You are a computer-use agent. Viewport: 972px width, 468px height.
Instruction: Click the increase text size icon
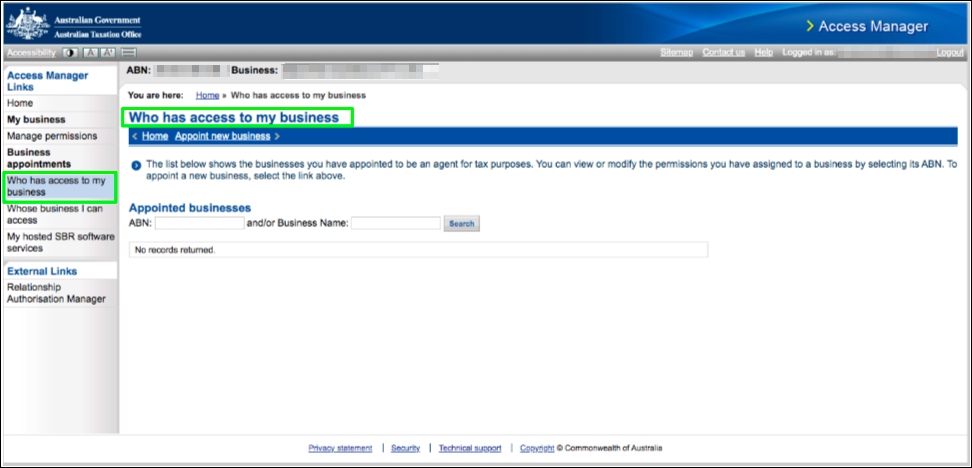pyautogui.click(x=108, y=52)
